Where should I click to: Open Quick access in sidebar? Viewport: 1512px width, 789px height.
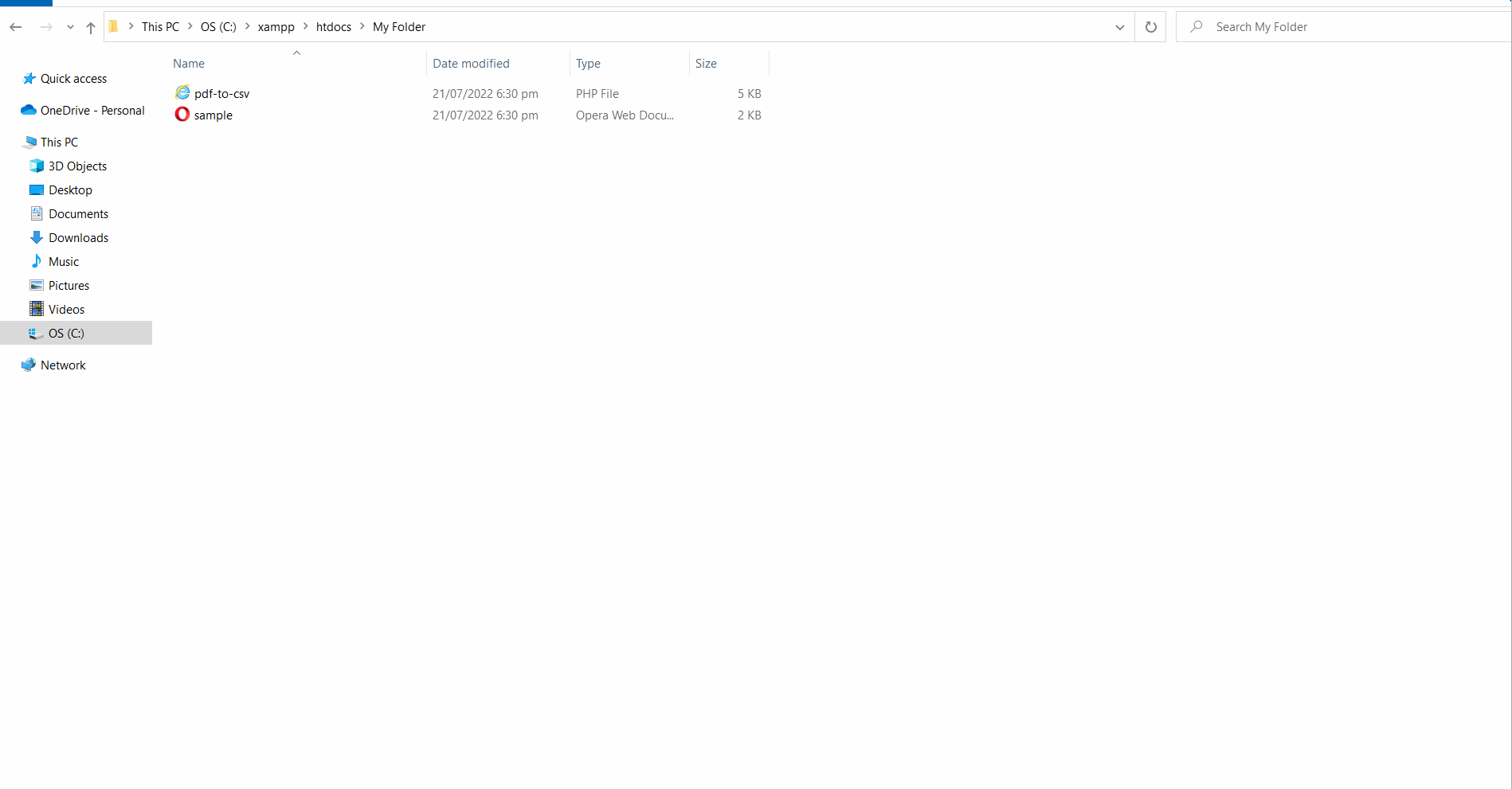coord(73,79)
